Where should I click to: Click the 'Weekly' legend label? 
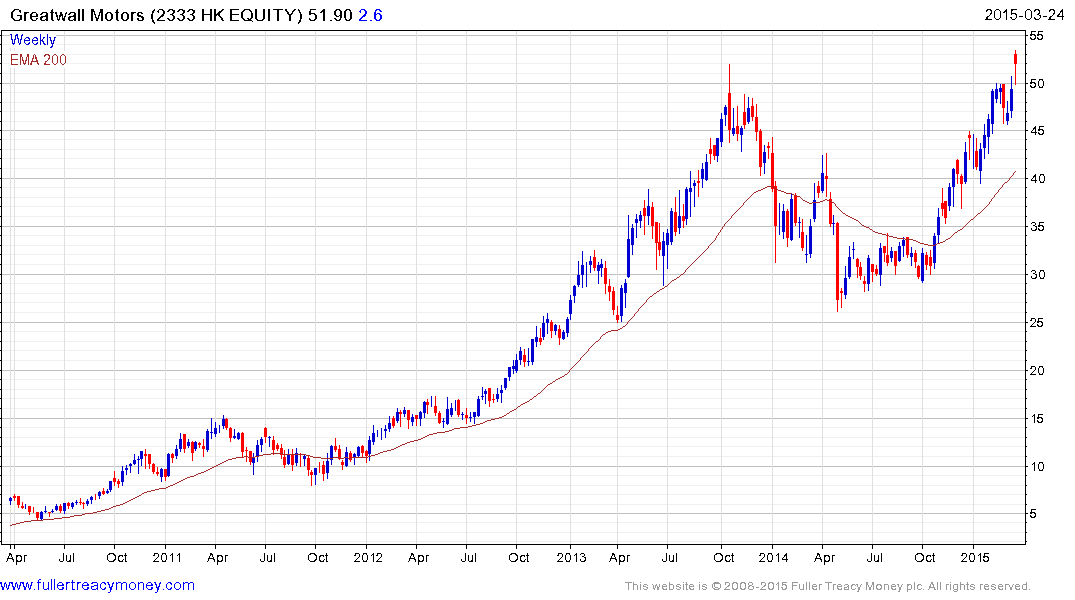point(32,40)
